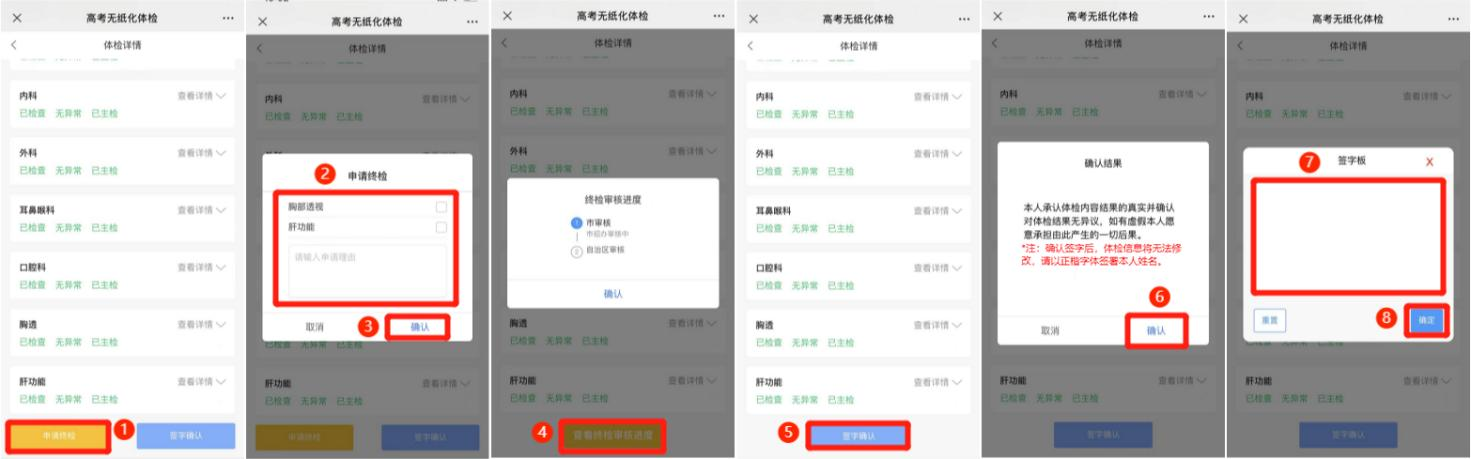
Task: Click the 市审核 step circle icon
Action: pos(576,221)
